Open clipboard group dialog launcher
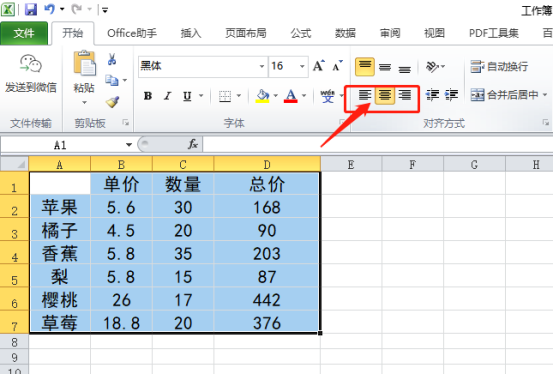 pyautogui.click(x=125, y=123)
